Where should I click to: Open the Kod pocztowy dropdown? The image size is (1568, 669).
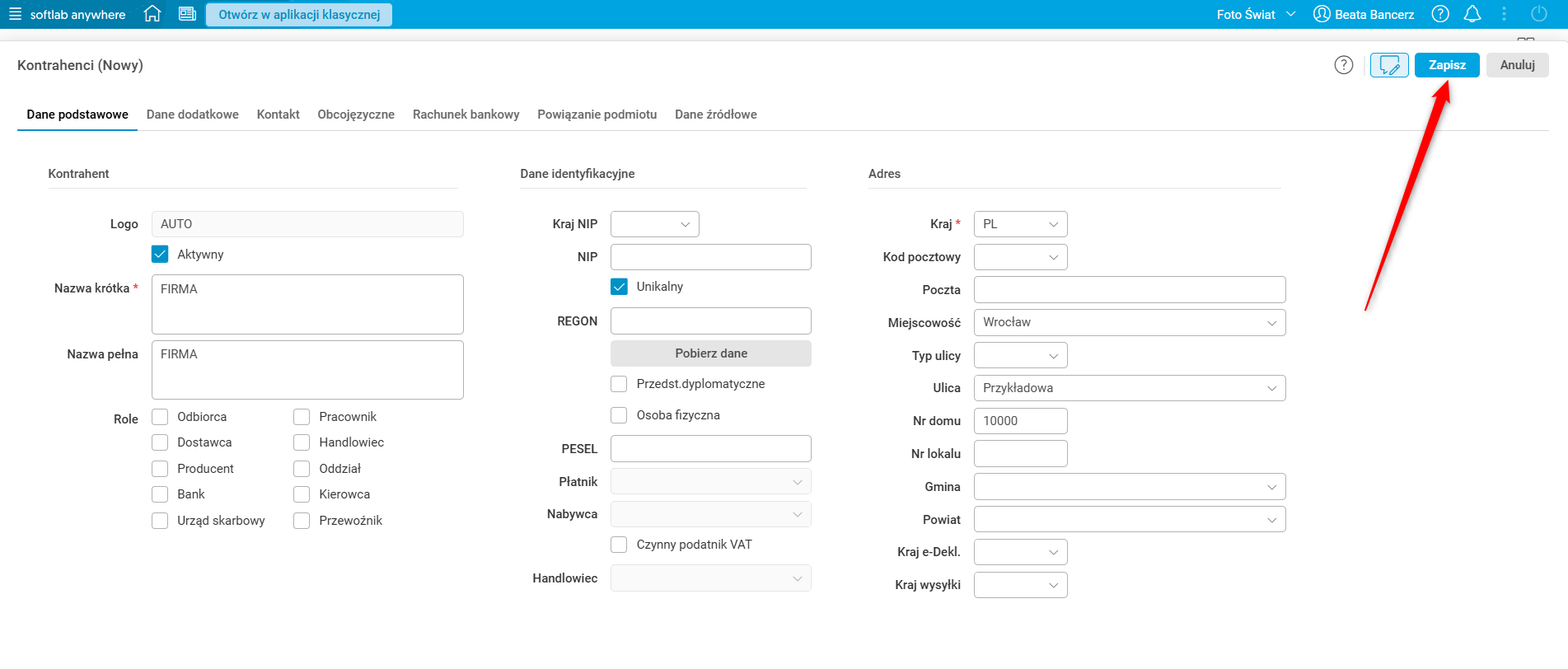pyautogui.click(x=1021, y=257)
